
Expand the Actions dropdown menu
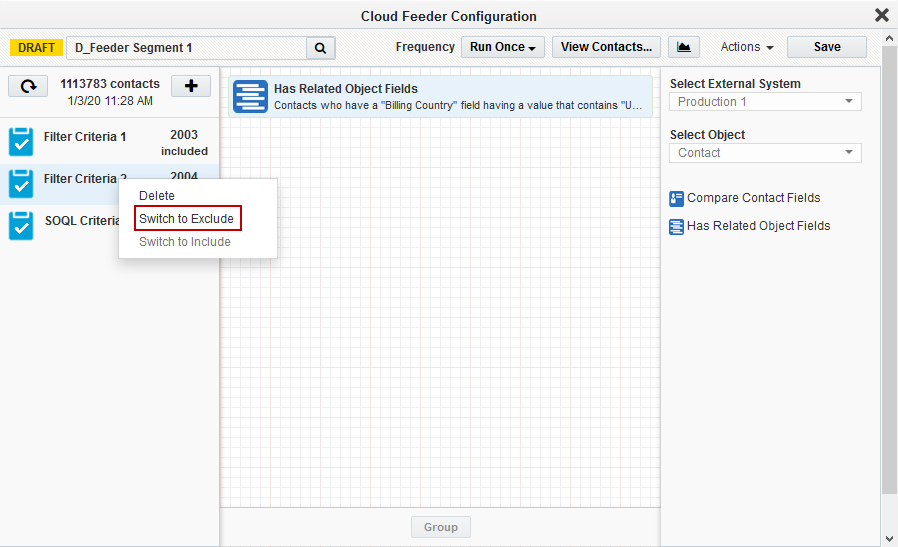[x=747, y=47]
